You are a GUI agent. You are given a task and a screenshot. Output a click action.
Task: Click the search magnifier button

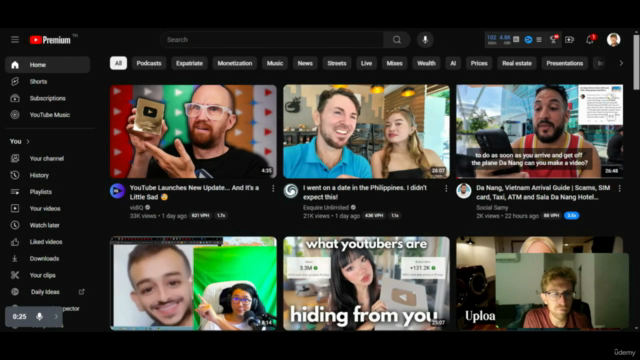click(397, 40)
